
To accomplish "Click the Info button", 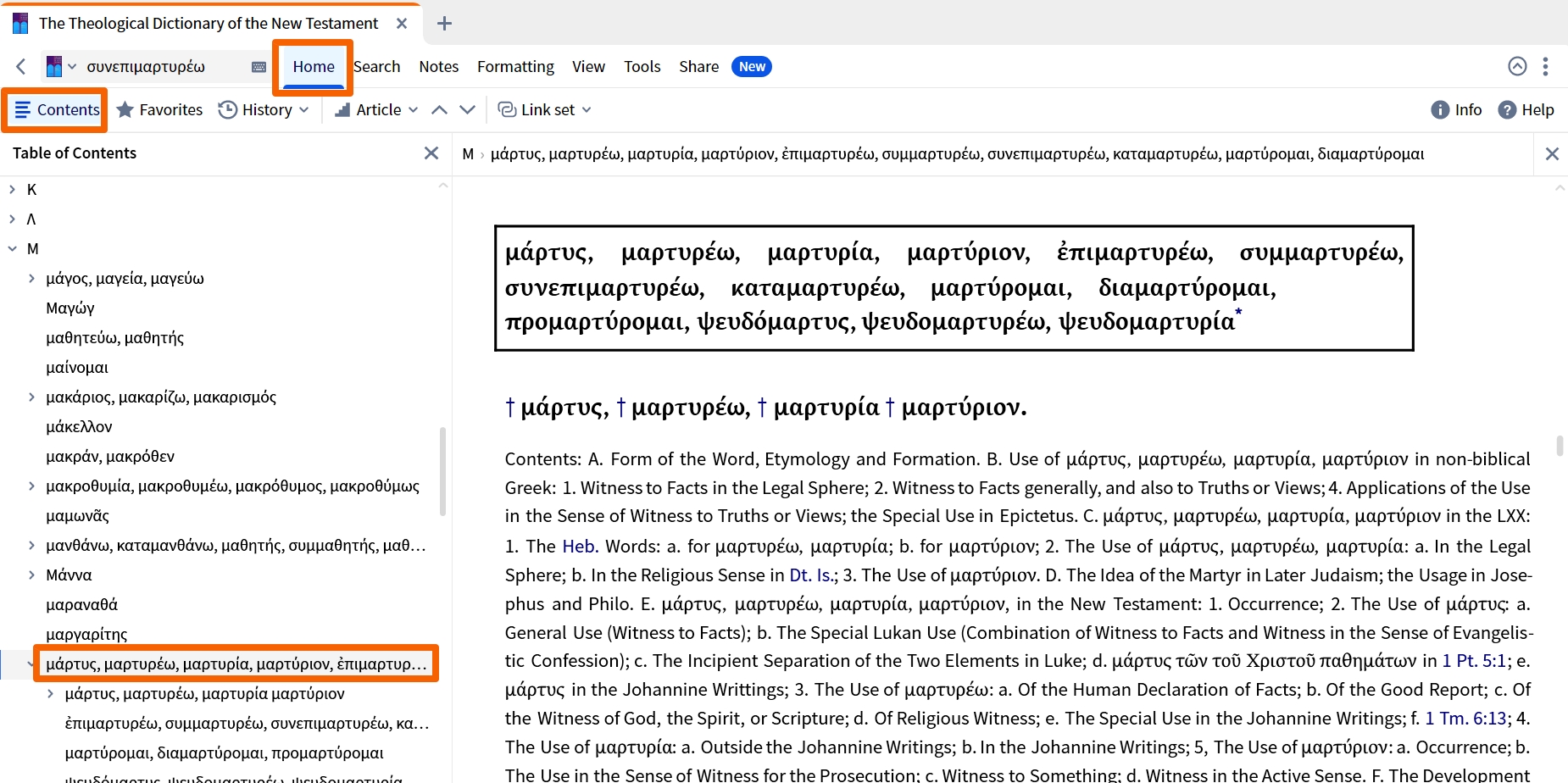I will point(1456,109).
